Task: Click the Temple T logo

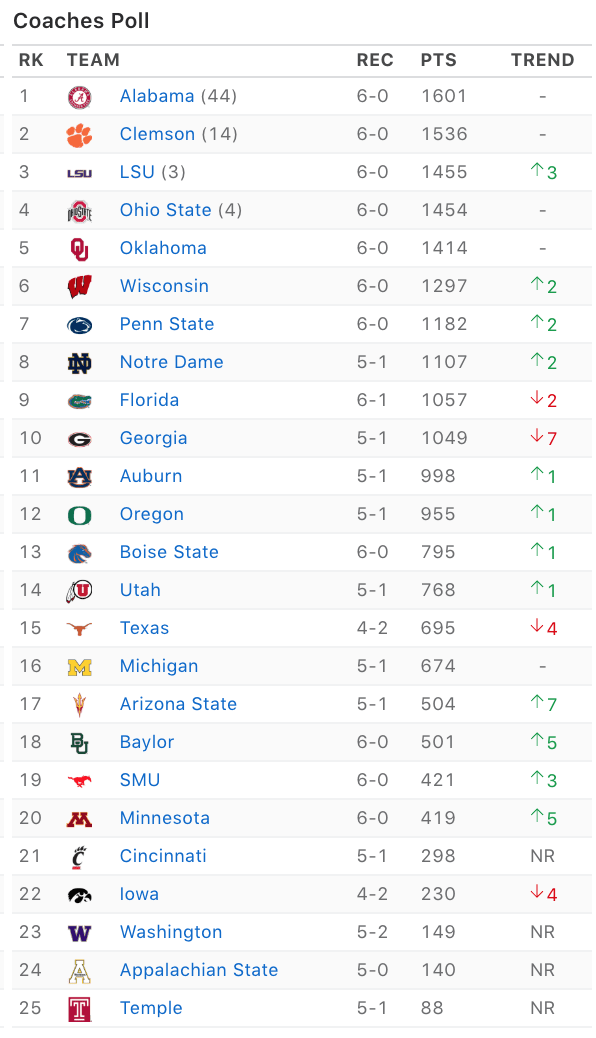Action: [x=79, y=1010]
